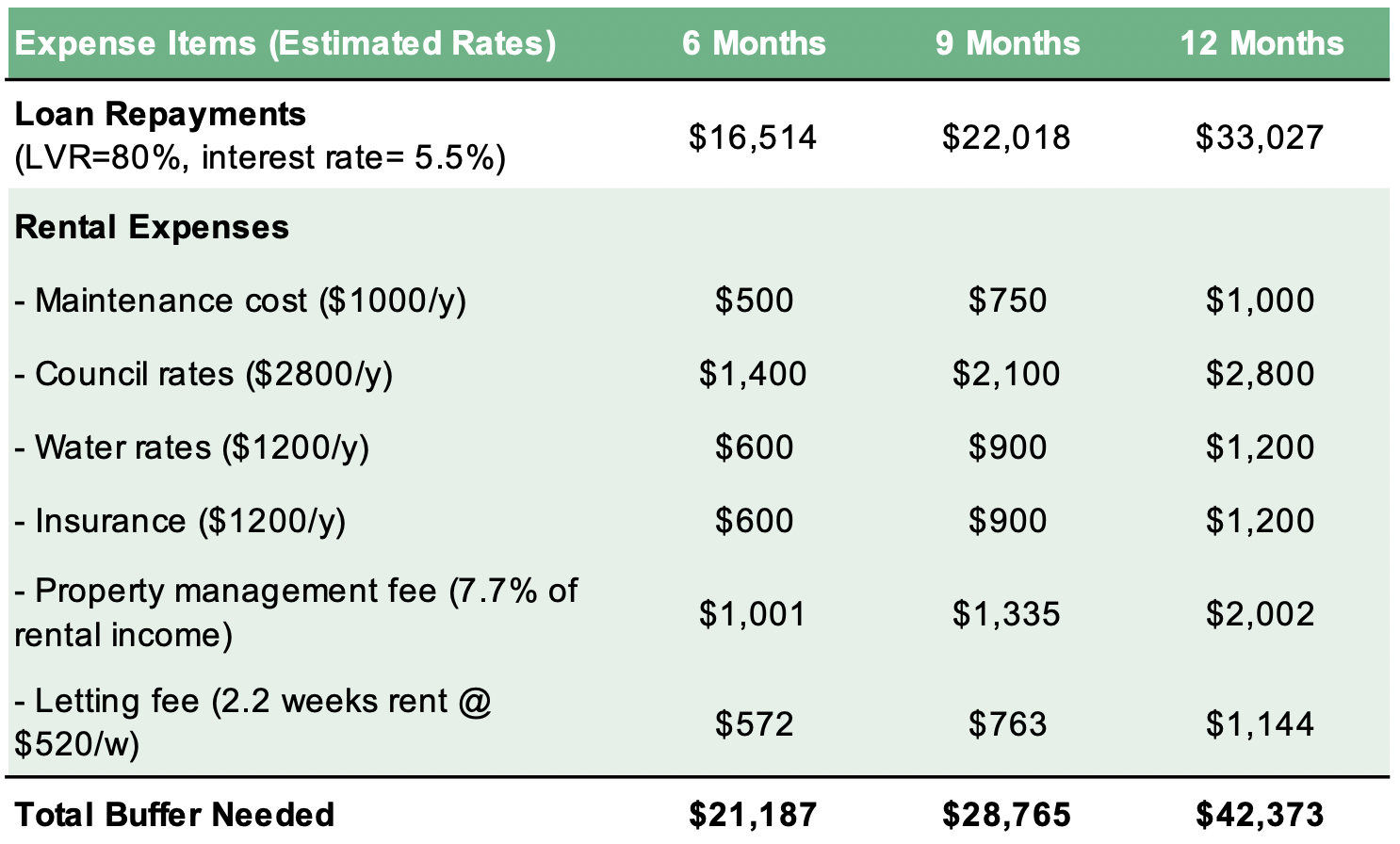This screenshot has width=1400, height=844.
Task: Click the "12 Months" column header
Action: click(x=1262, y=43)
